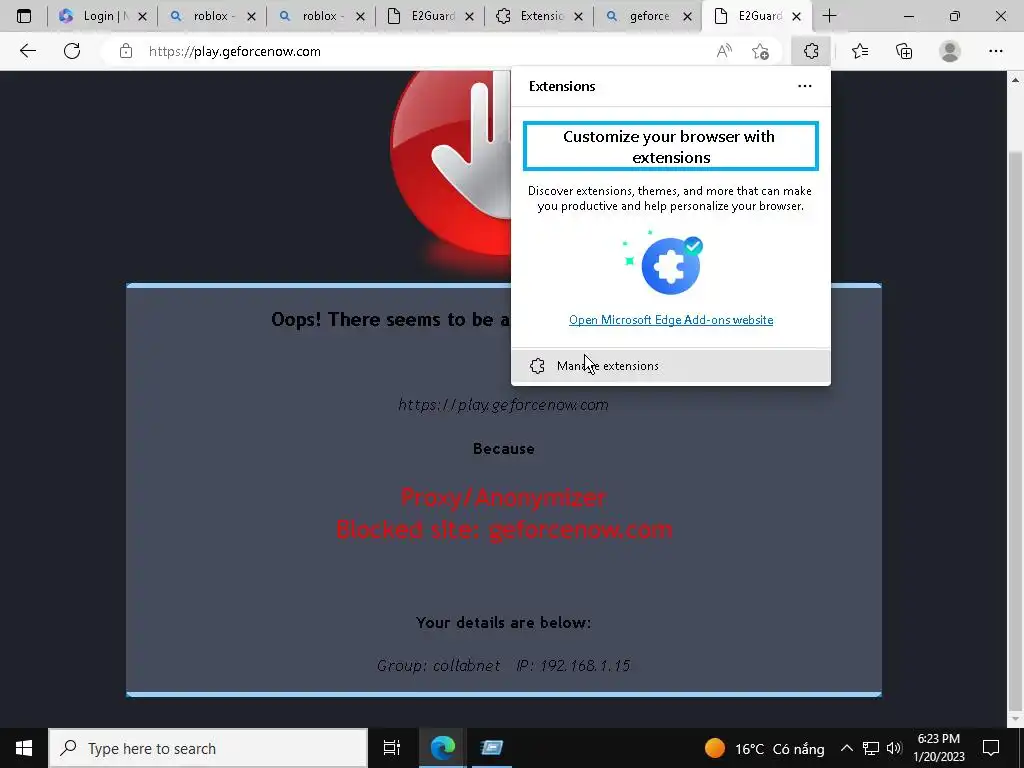This screenshot has width=1024, height=768.
Task: Open the notification center icon
Action: pyautogui.click(x=991, y=748)
